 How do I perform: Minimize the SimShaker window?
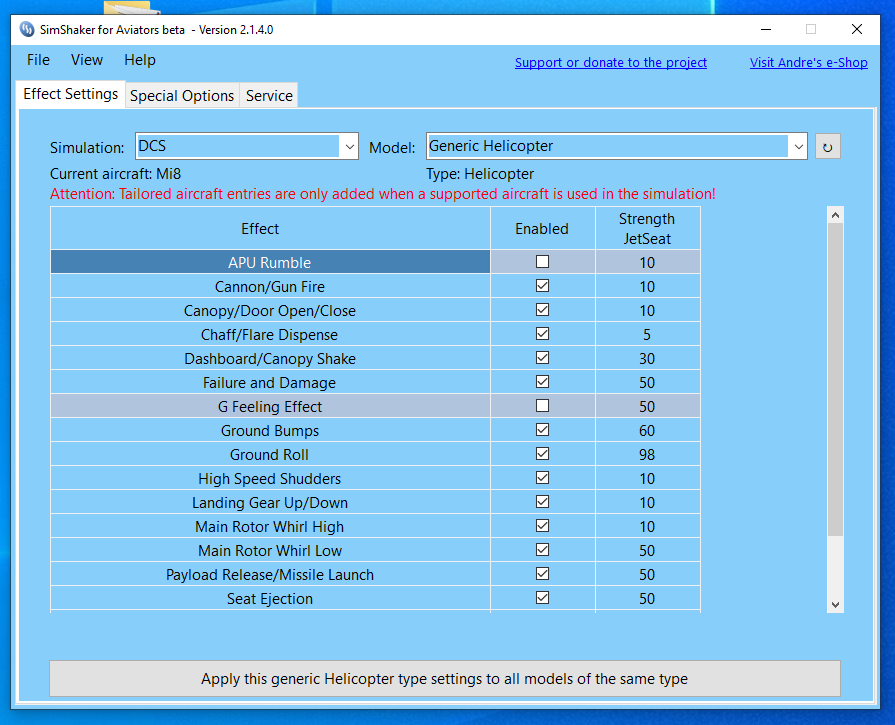(x=766, y=29)
